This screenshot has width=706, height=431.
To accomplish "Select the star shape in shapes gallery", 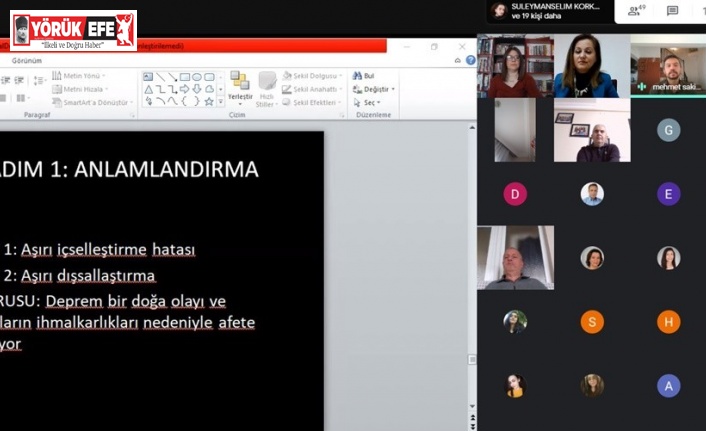I will [208, 101].
